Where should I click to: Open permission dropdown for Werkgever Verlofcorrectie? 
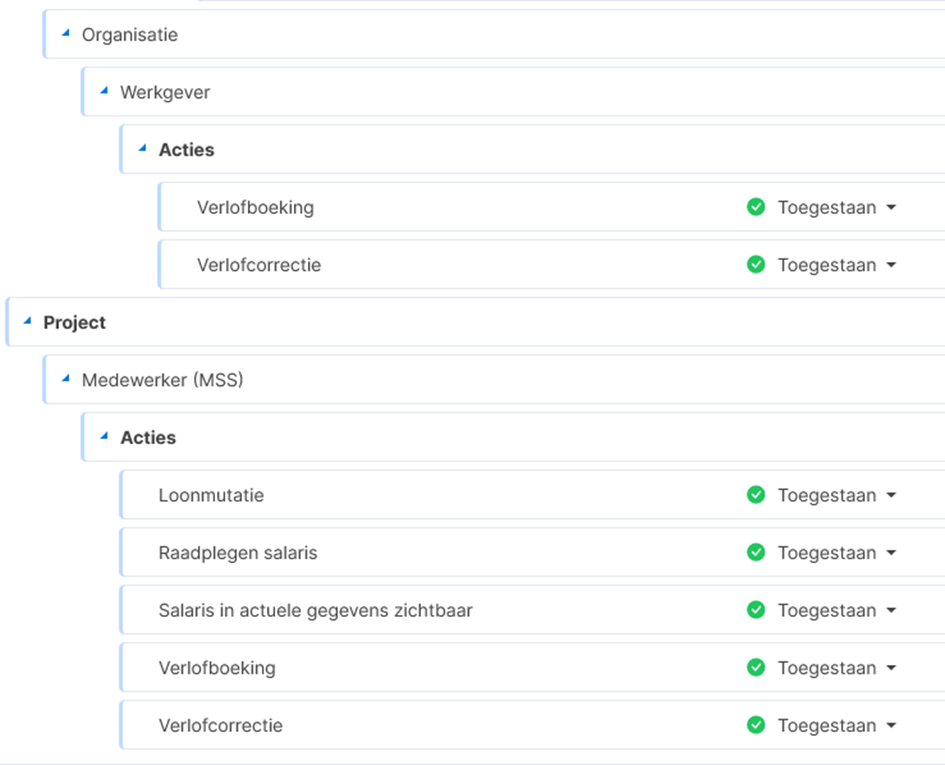click(x=837, y=265)
